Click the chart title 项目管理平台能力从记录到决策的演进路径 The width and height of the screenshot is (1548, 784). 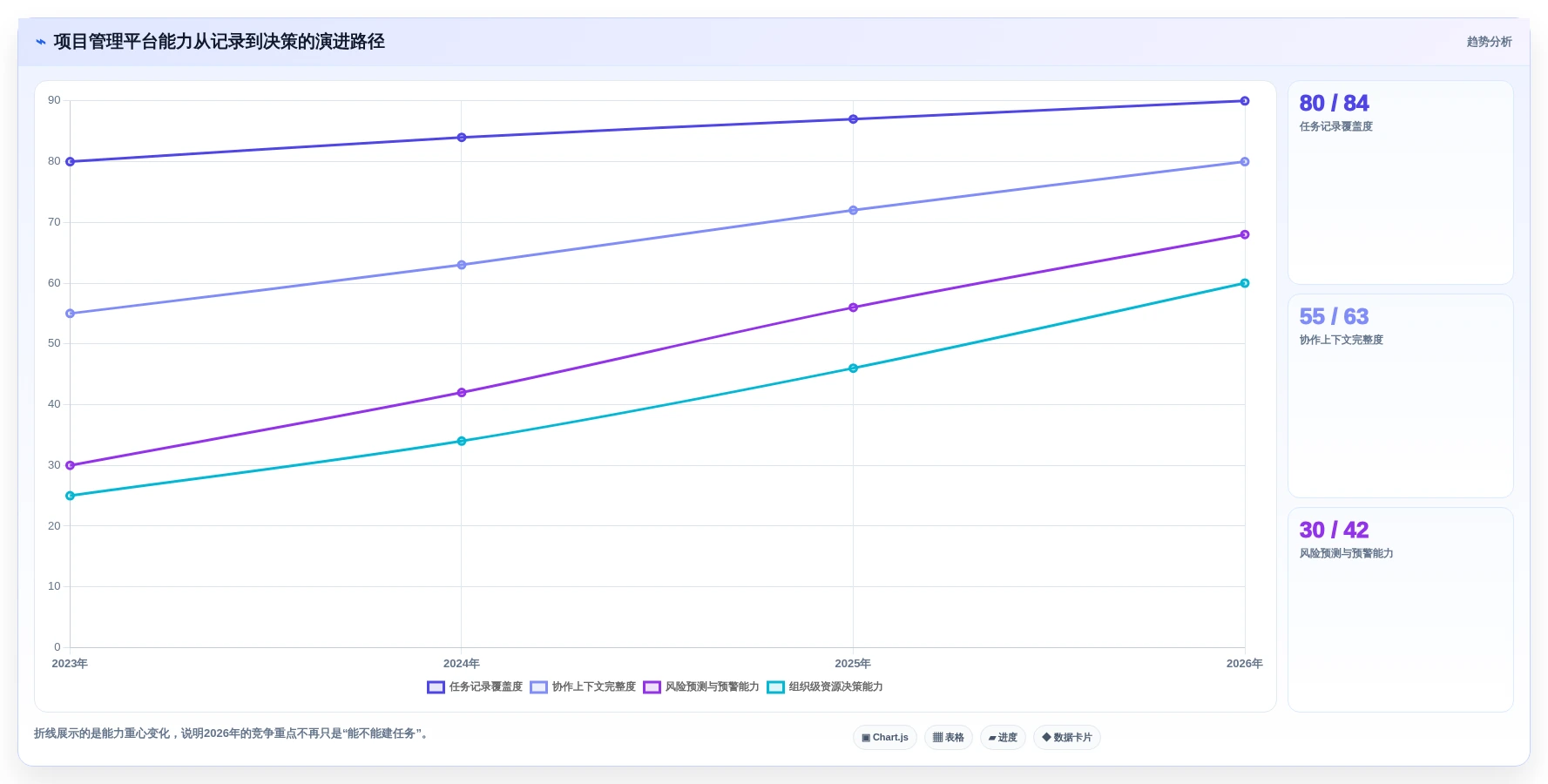pos(219,42)
